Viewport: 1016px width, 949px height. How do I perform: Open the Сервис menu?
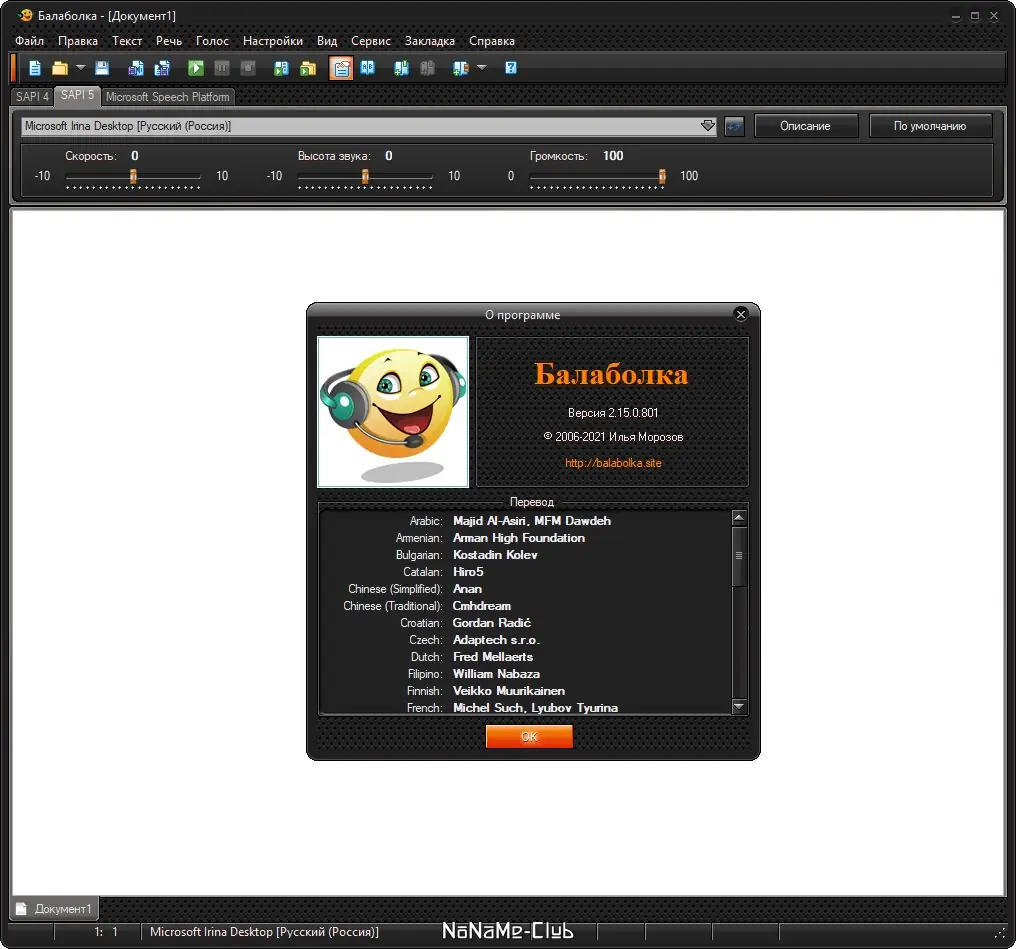click(x=371, y=41)
